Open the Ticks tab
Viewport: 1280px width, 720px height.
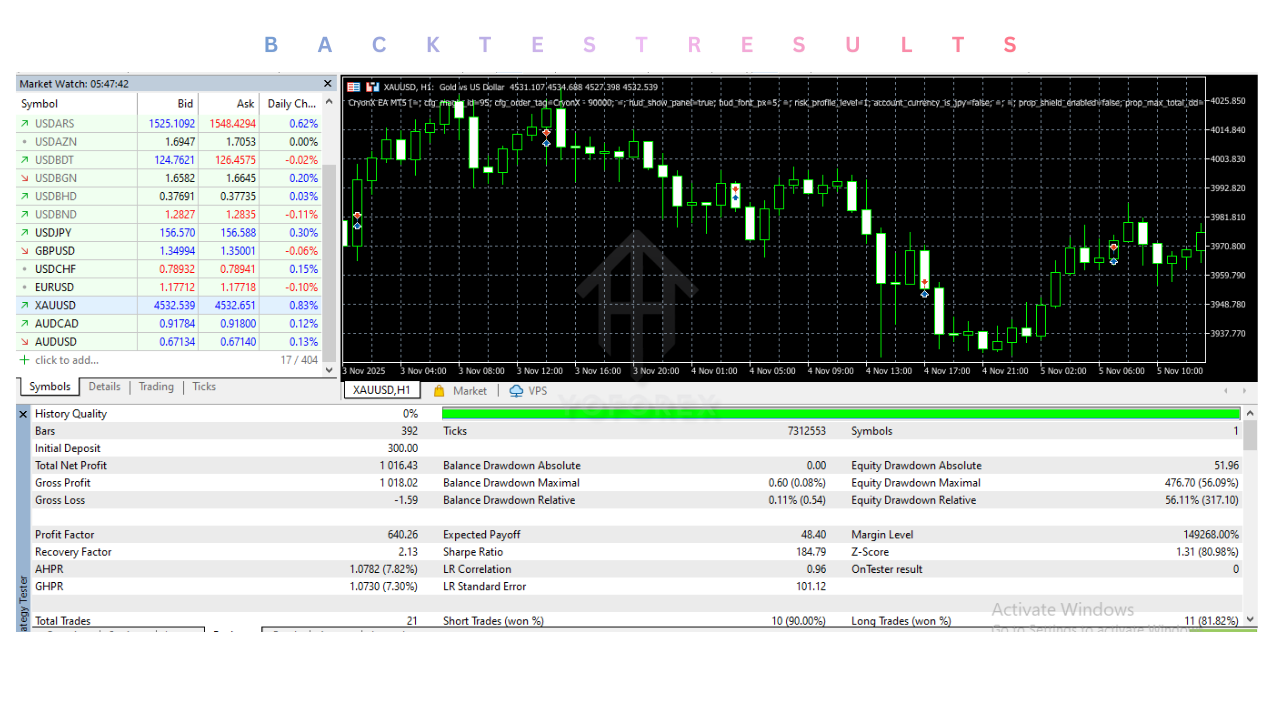pos(204,387)
